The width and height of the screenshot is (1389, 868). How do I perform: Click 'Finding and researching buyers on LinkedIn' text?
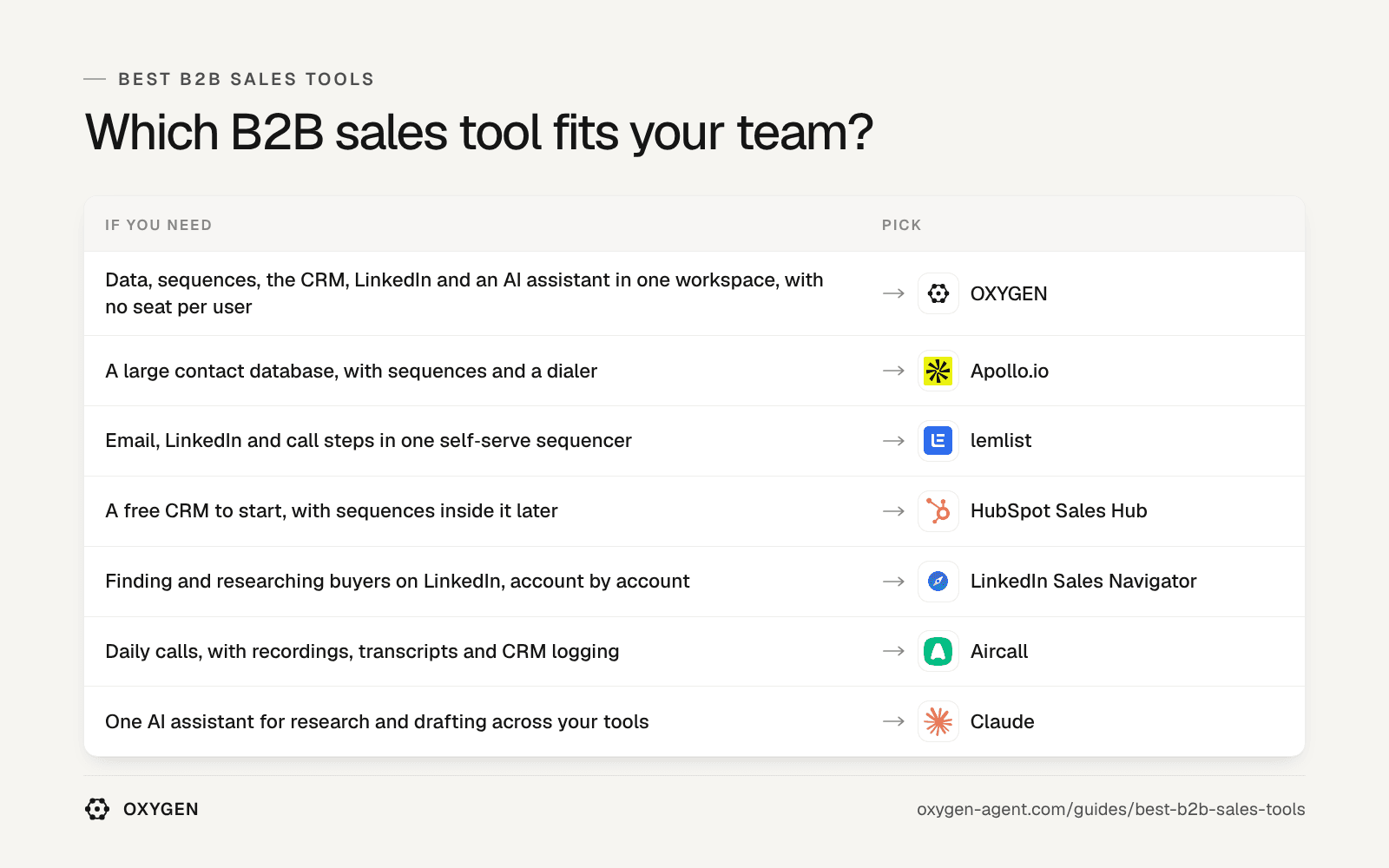click(x=398, y=582)
